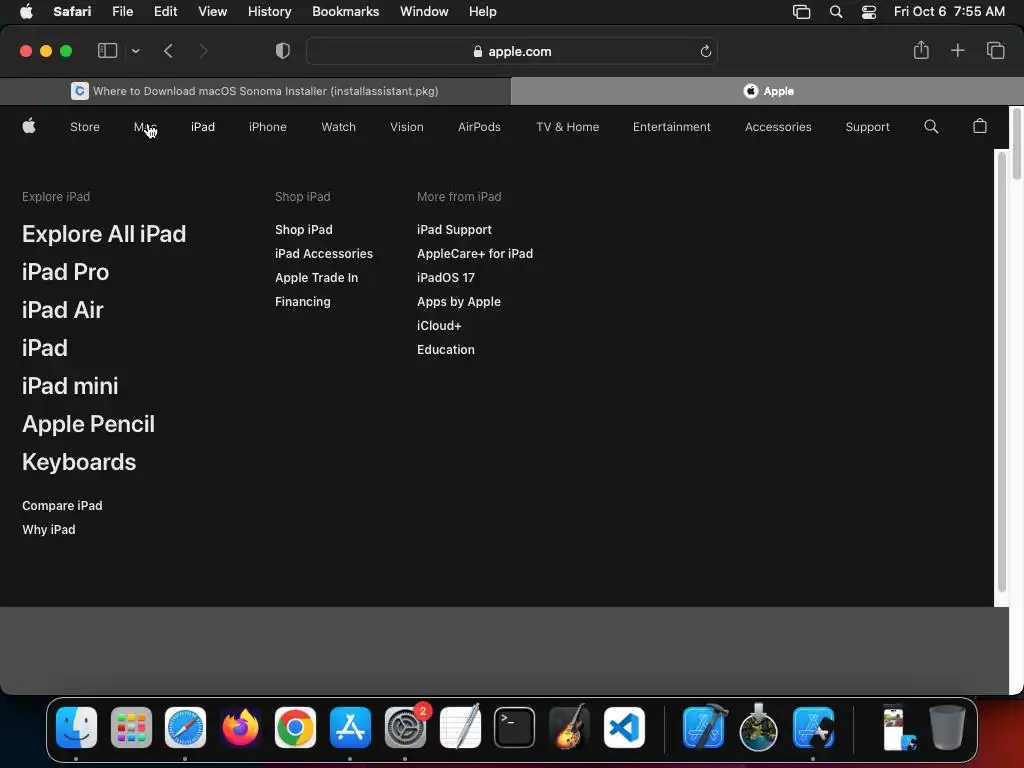Image resolution: width=1024 pixels, height=768 pixels.
Task: Open the Mac navigation item
Action: [145, 127]
